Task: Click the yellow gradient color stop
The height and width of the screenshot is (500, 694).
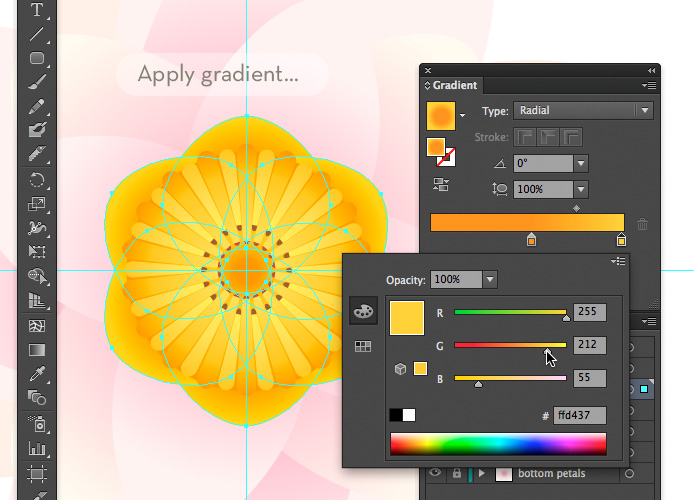Action: click(x=621, y=240)
